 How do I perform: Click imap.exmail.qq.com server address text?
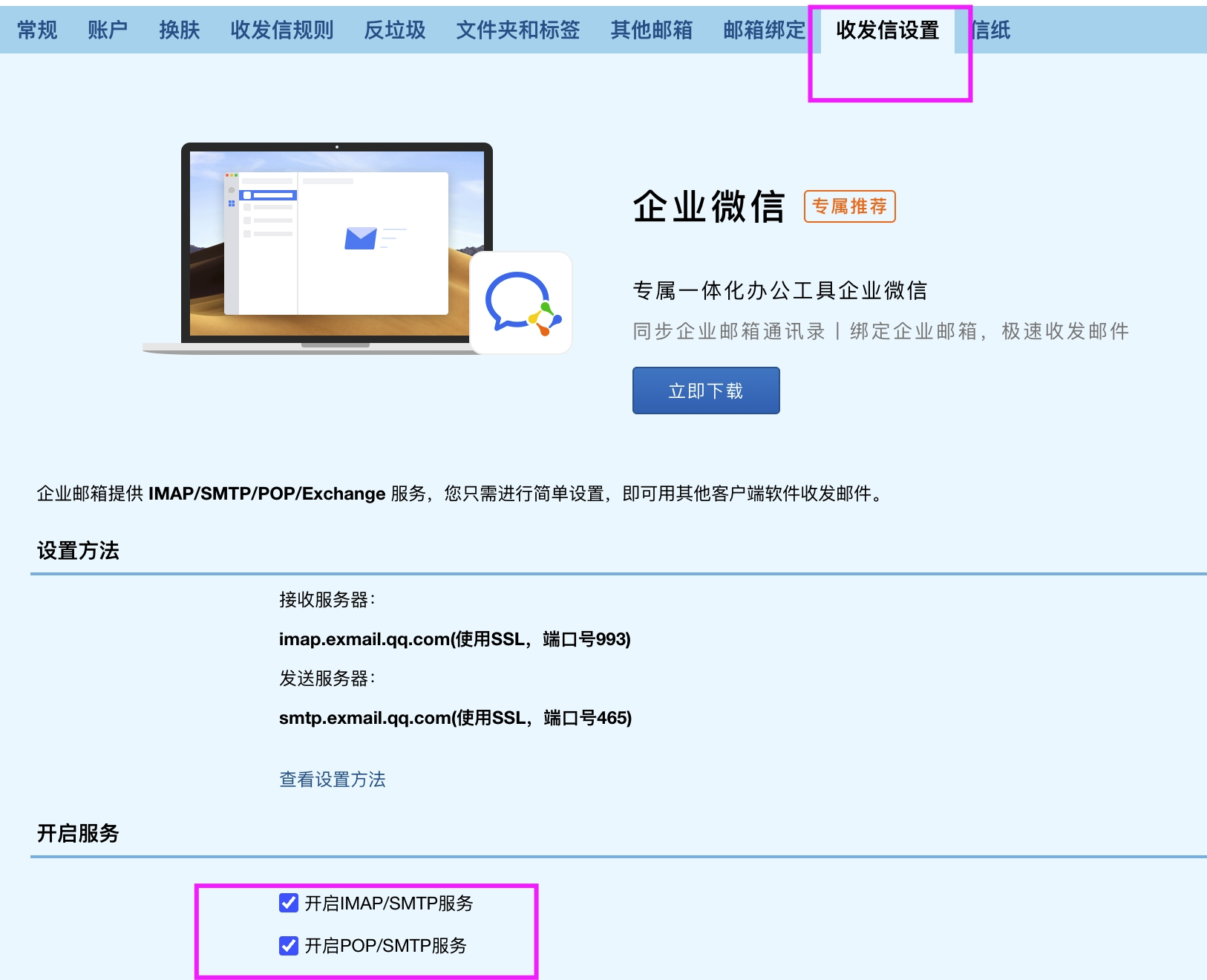pos(455,639)
